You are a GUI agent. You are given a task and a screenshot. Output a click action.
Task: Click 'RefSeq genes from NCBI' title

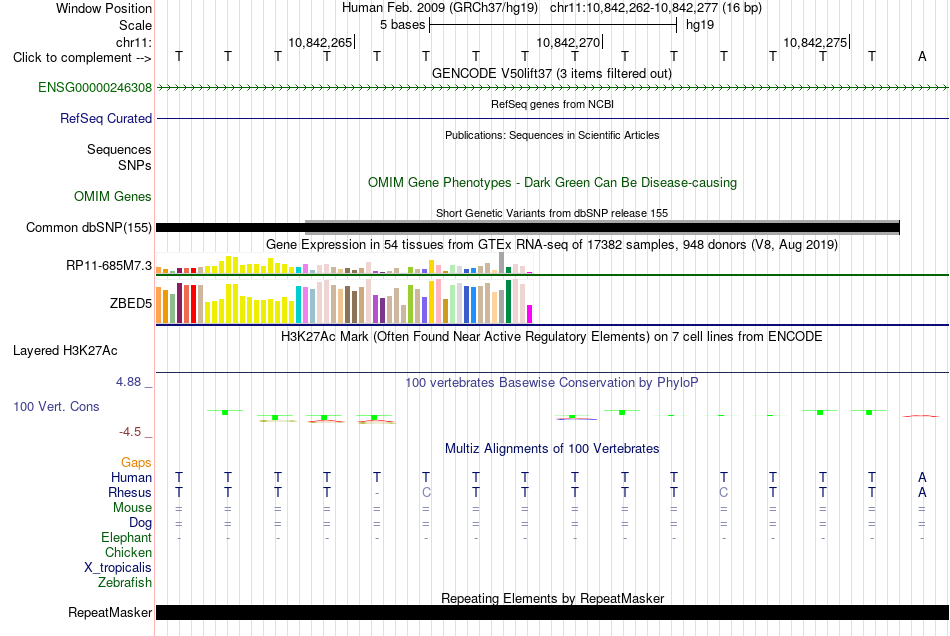[552, 105]
